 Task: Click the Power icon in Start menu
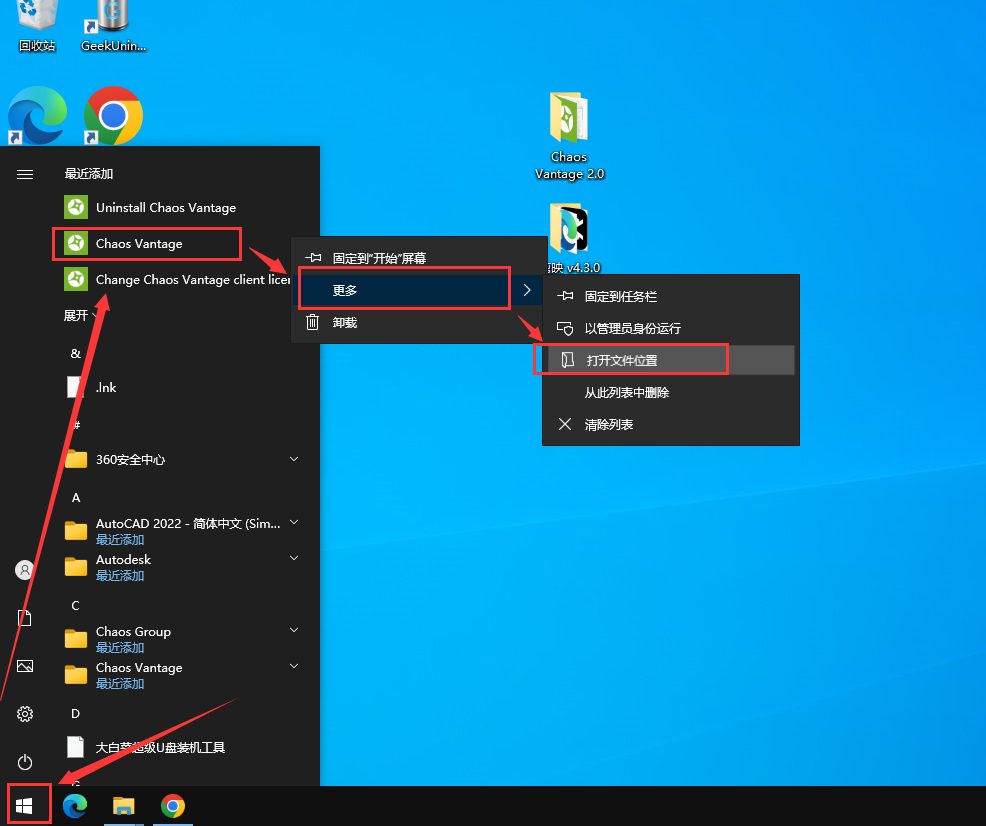click(x=25, y=762)
